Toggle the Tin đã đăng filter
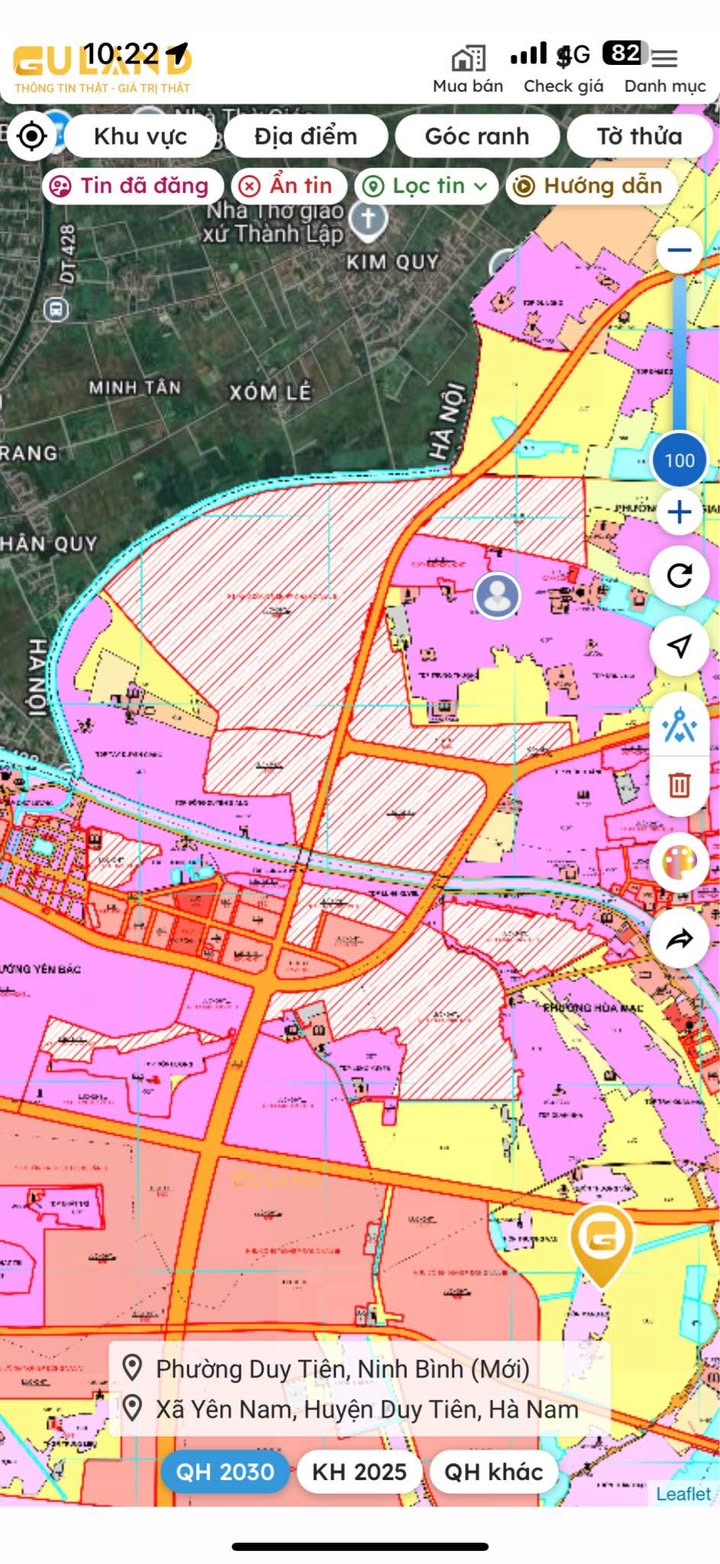 click(130, 186)
